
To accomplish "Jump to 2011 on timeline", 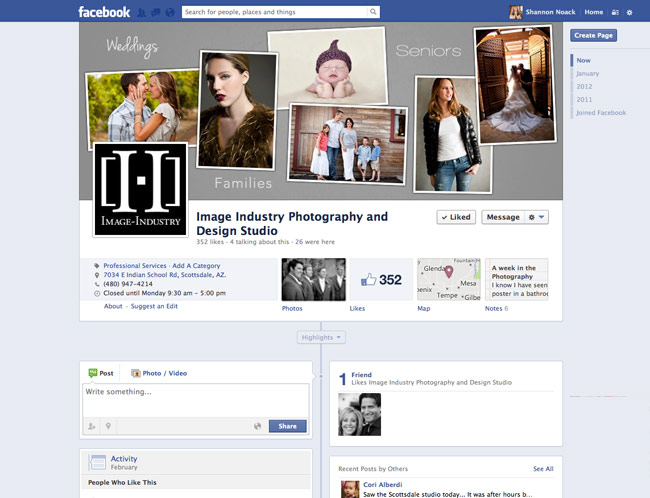I will 584,100.
